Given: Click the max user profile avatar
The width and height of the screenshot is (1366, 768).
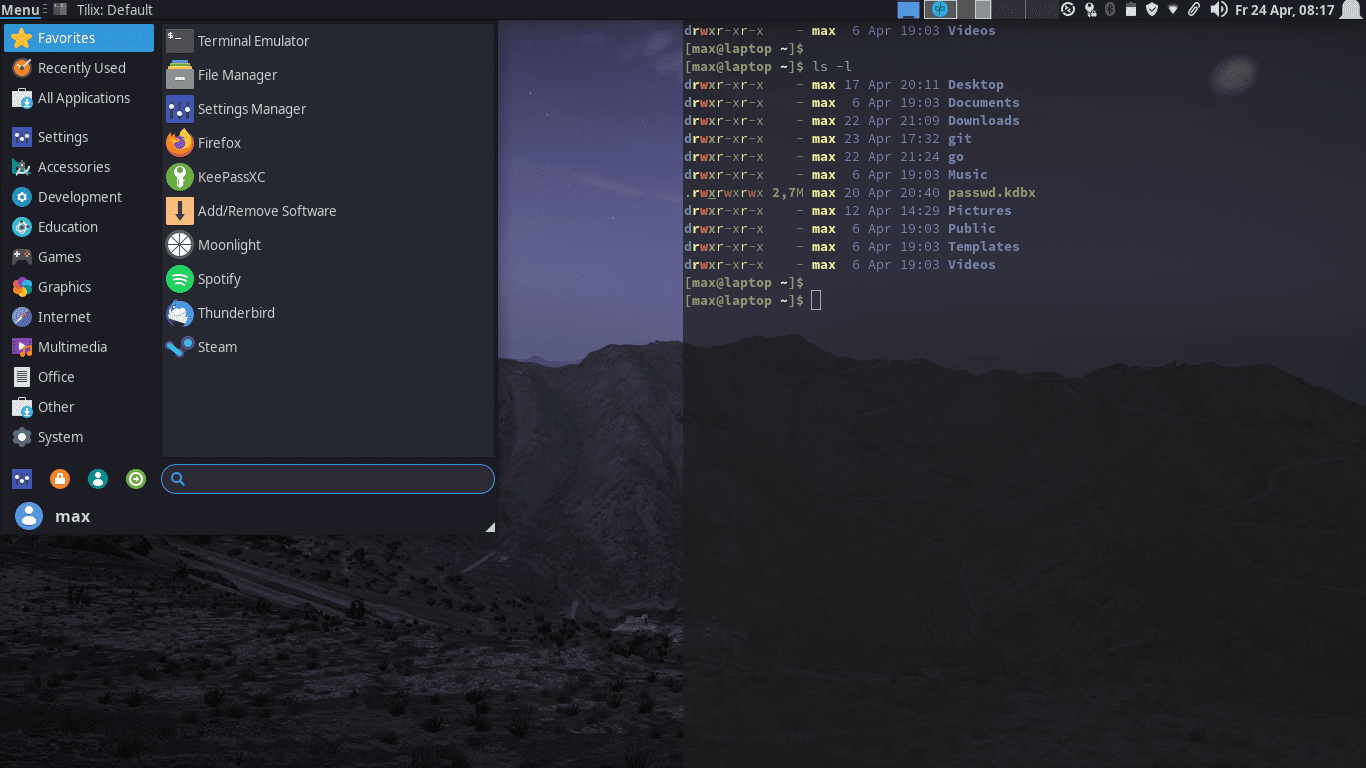Looking at the screenshot, I should click(x=29, y=516).
